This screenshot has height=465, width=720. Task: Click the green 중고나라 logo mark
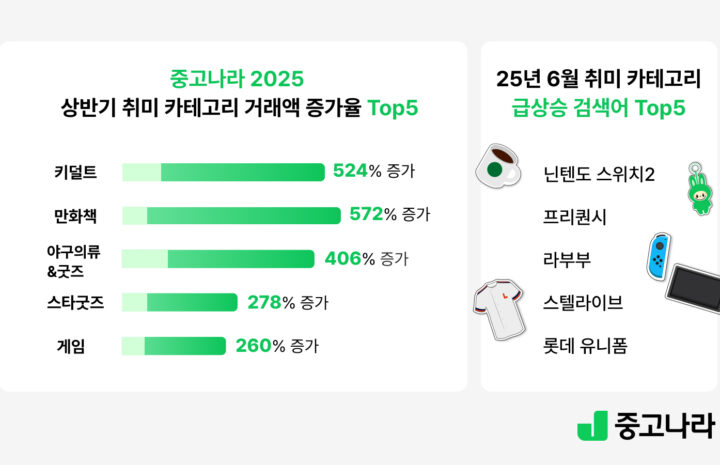click(x=592, y=426)
